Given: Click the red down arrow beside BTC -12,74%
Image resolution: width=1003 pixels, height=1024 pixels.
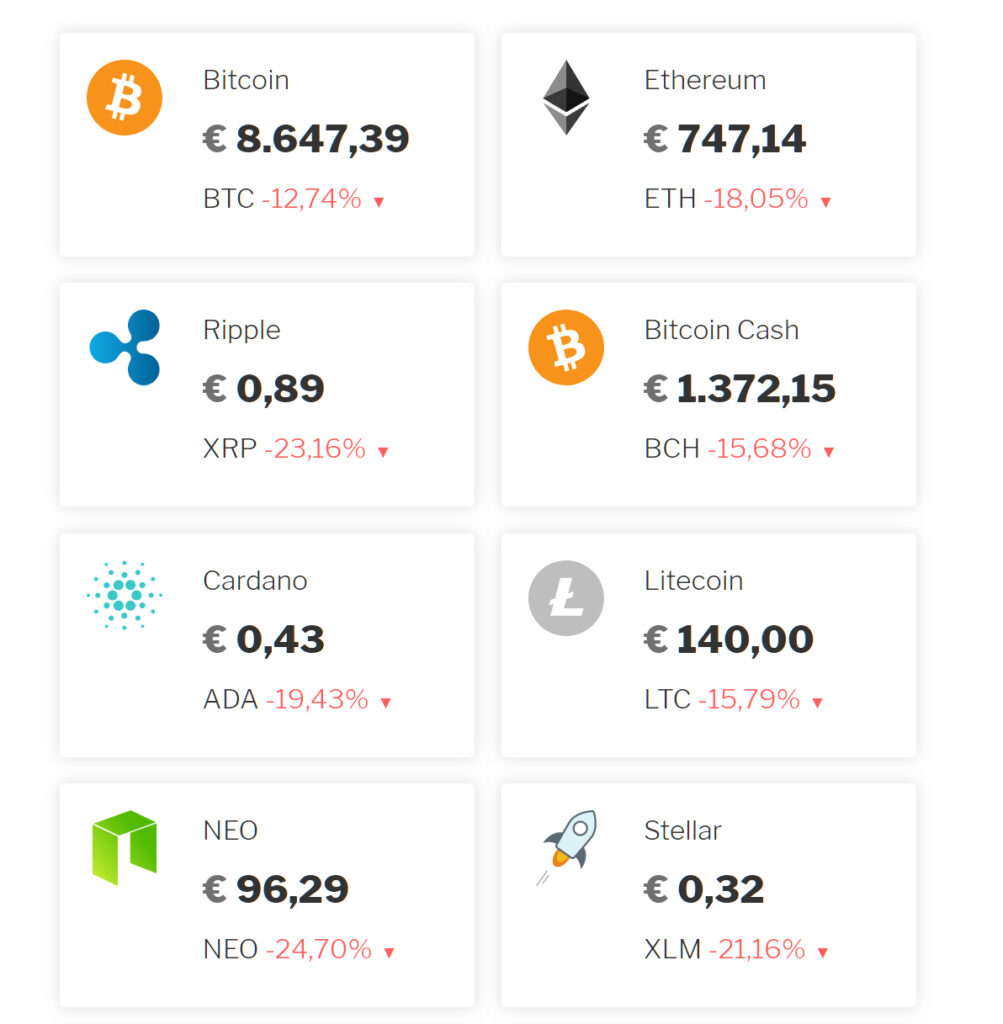Looking at the screenshot, I should click(x=379, y=202).
